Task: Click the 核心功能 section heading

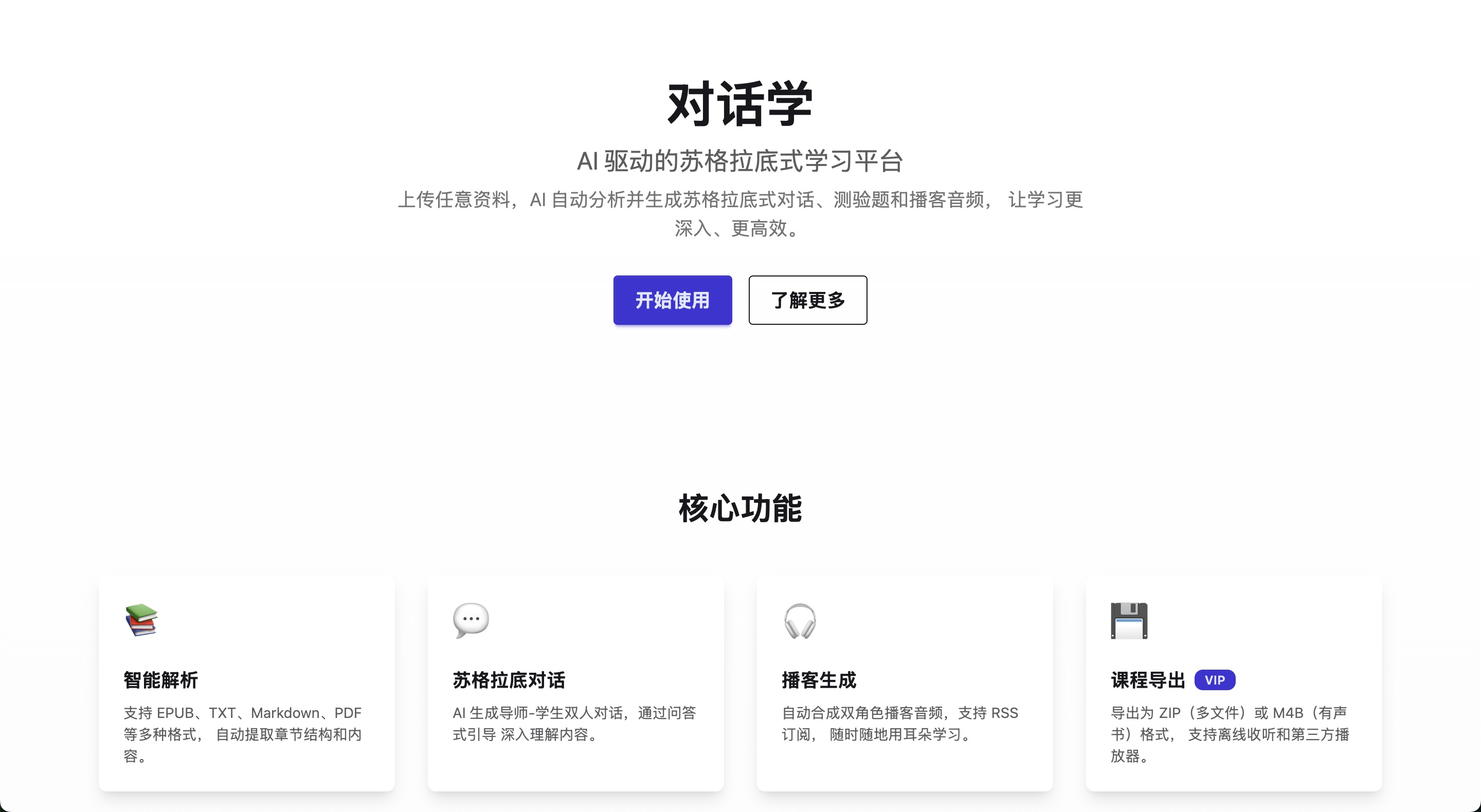Action: tap(740, 508)
